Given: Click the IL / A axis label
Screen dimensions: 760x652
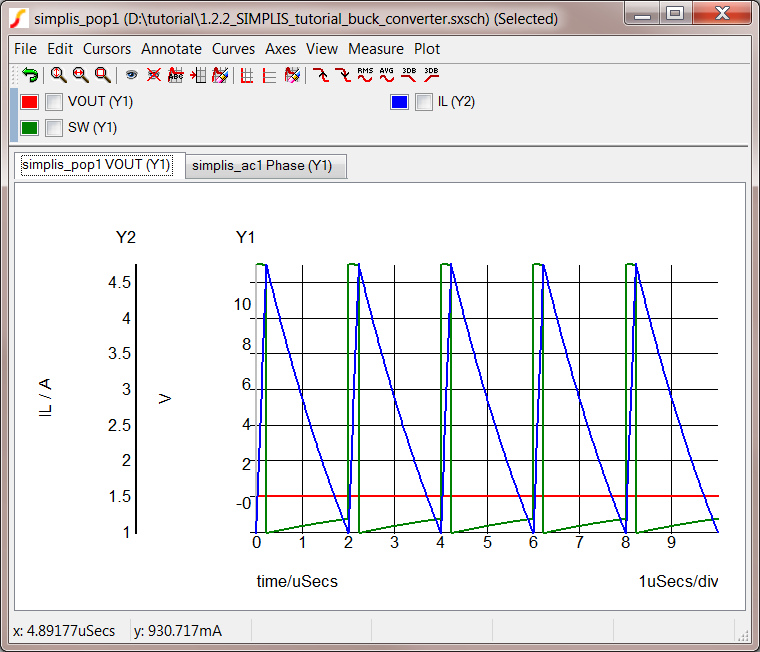Looking at the screenshot, I should coord(45,398).
